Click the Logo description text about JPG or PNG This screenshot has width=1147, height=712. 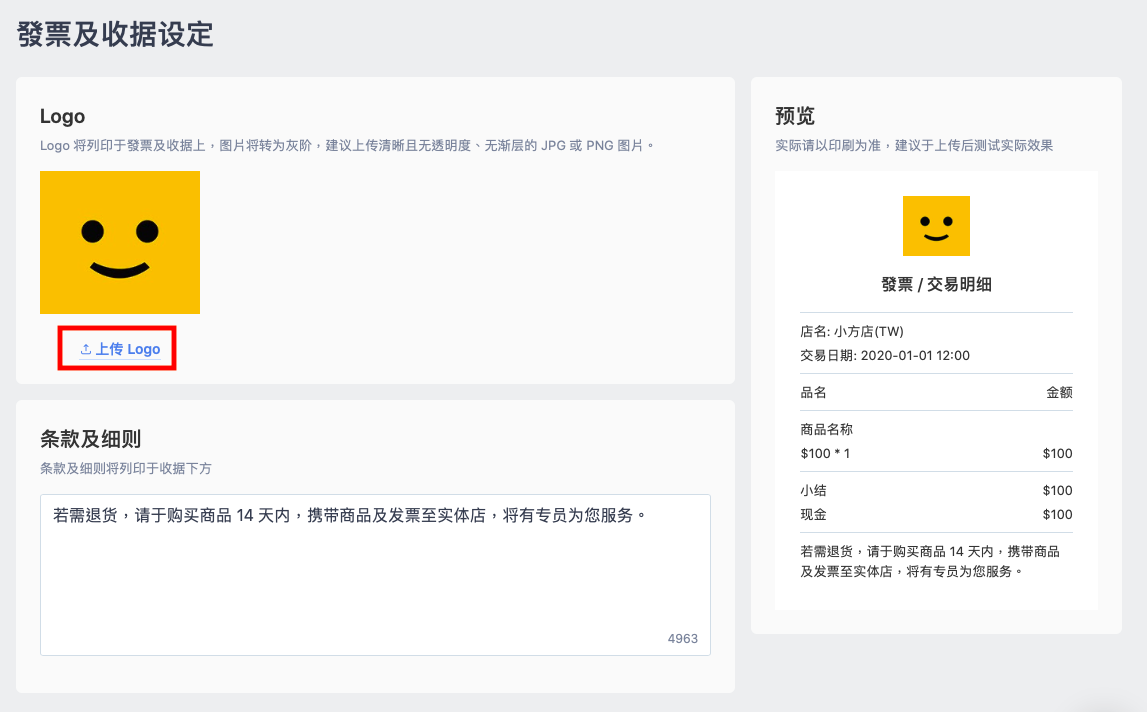click(x=347, y=146)
